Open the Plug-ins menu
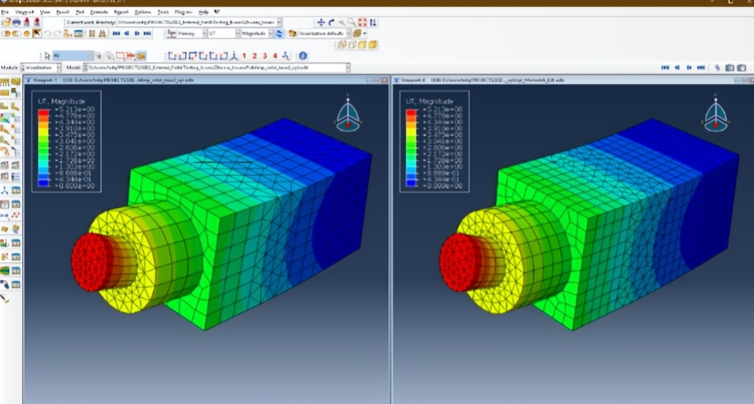754x404 pixels. (183, 11)
